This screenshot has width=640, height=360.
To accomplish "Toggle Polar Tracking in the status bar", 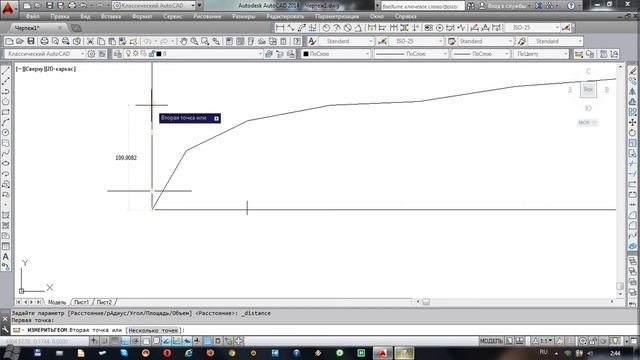I will coord(136,341).
